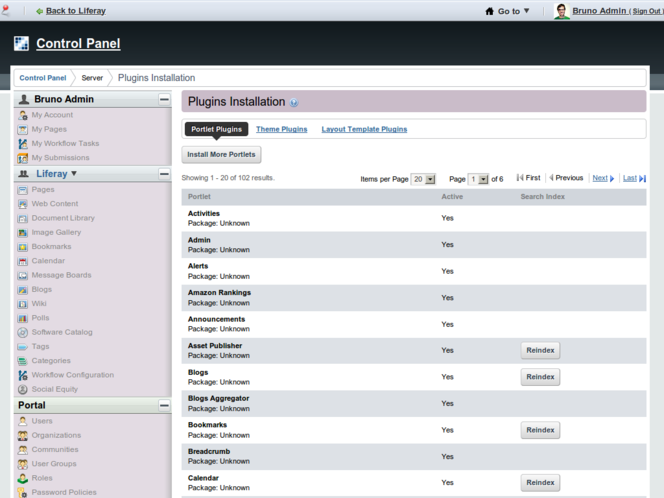Click the Social Equity icon

pos(22,389)
